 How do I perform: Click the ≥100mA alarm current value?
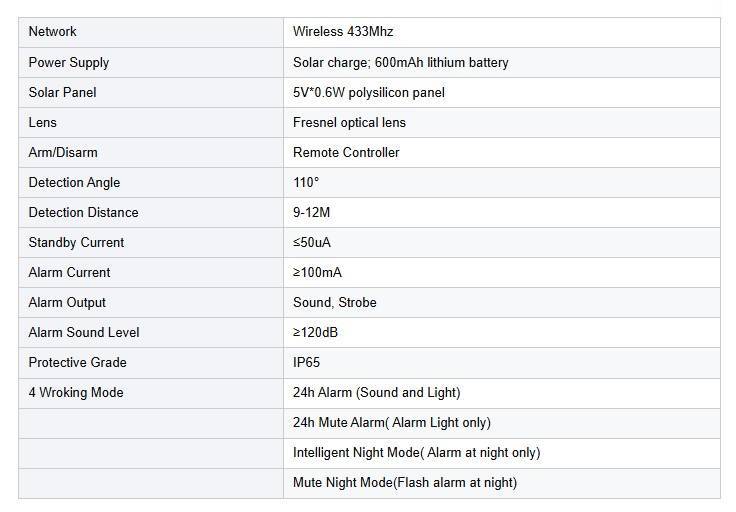(x=318, y=272)
